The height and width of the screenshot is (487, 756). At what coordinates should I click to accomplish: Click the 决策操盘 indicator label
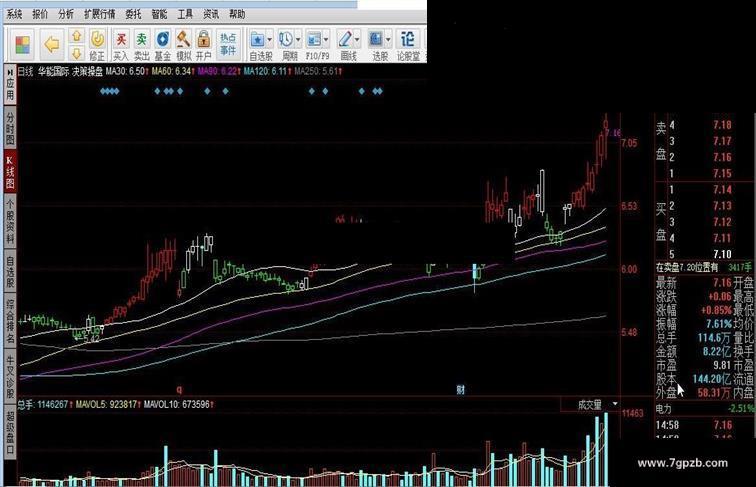tap(88, 71)
